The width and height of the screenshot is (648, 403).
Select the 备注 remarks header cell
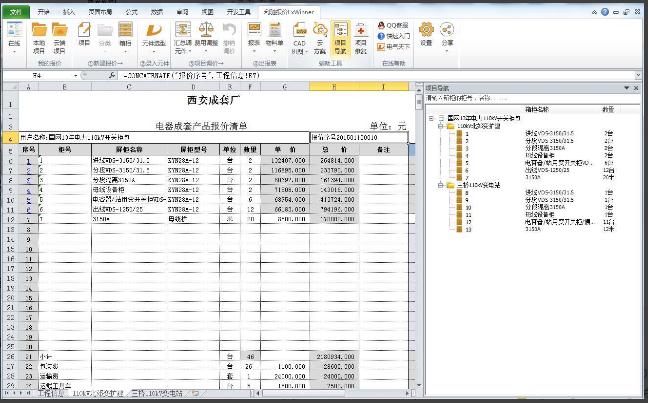pos(383,150)
